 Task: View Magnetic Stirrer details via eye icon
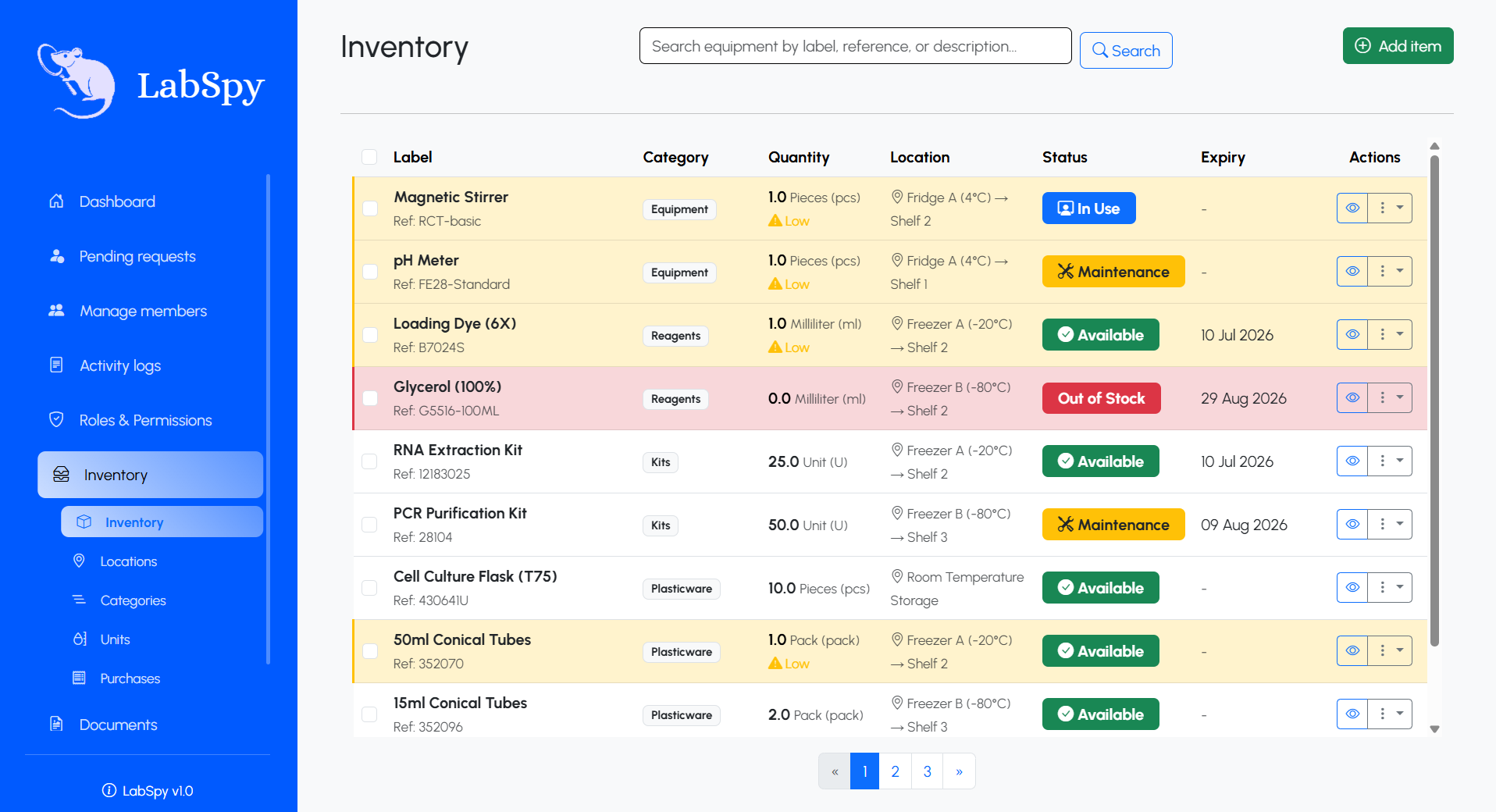tap(1352, 208)
